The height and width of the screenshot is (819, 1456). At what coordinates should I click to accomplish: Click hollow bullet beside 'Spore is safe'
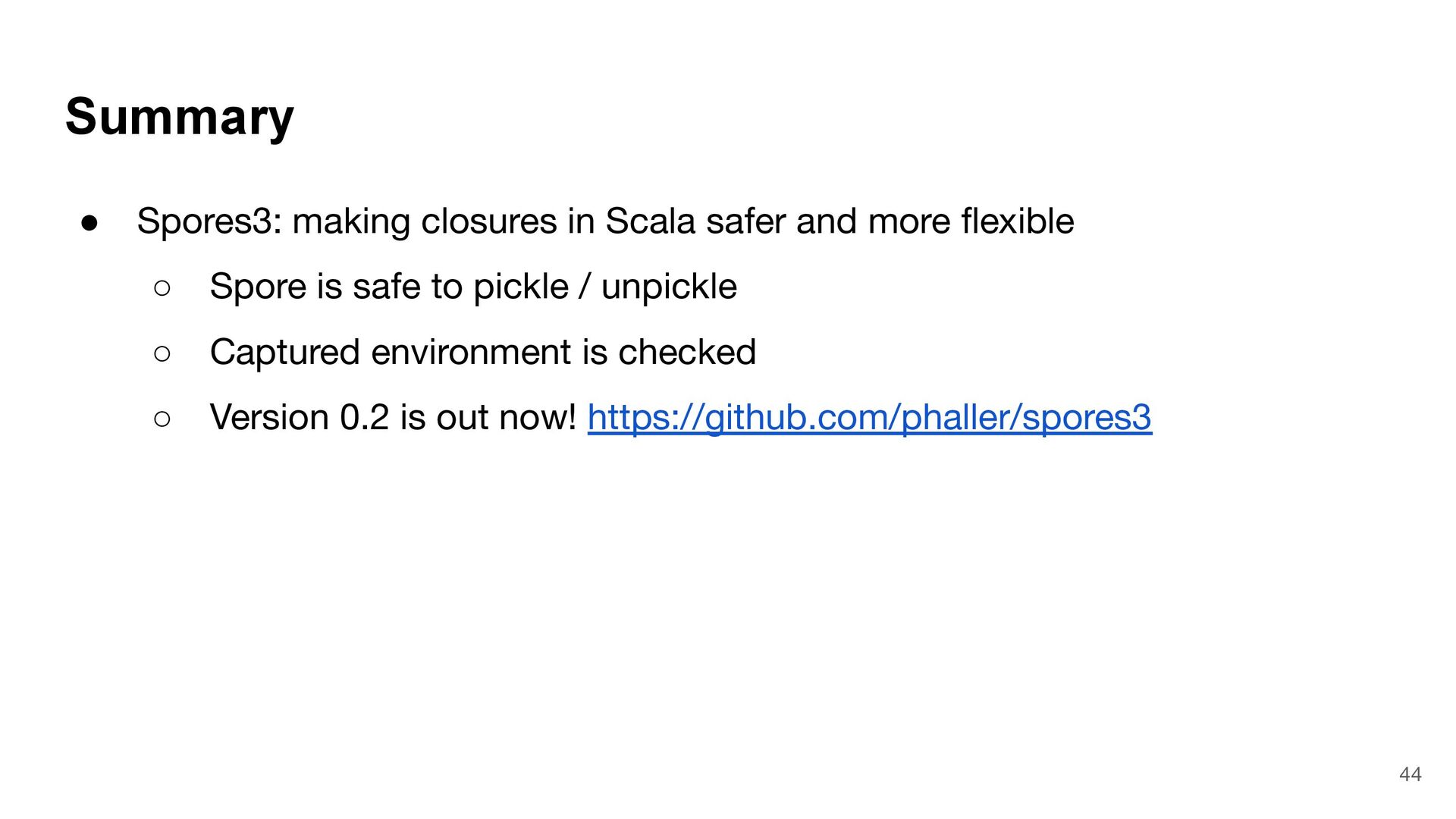click(x=162, y=288)
